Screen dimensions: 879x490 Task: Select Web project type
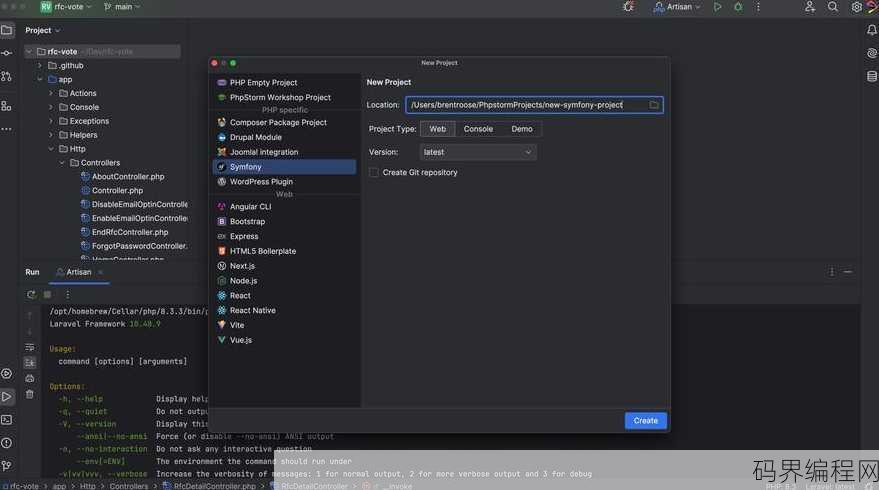click(x=437, y=129)
